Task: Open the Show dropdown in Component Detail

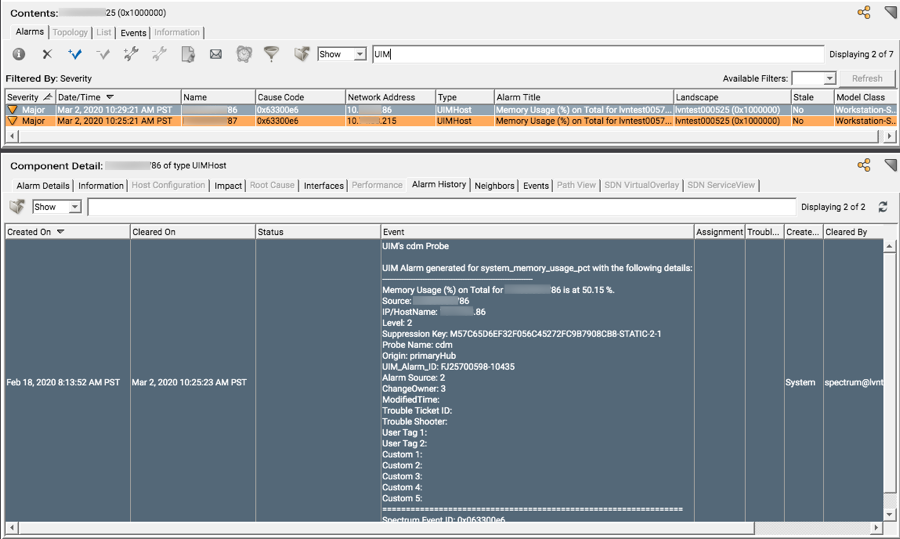Action: (57, 207)
